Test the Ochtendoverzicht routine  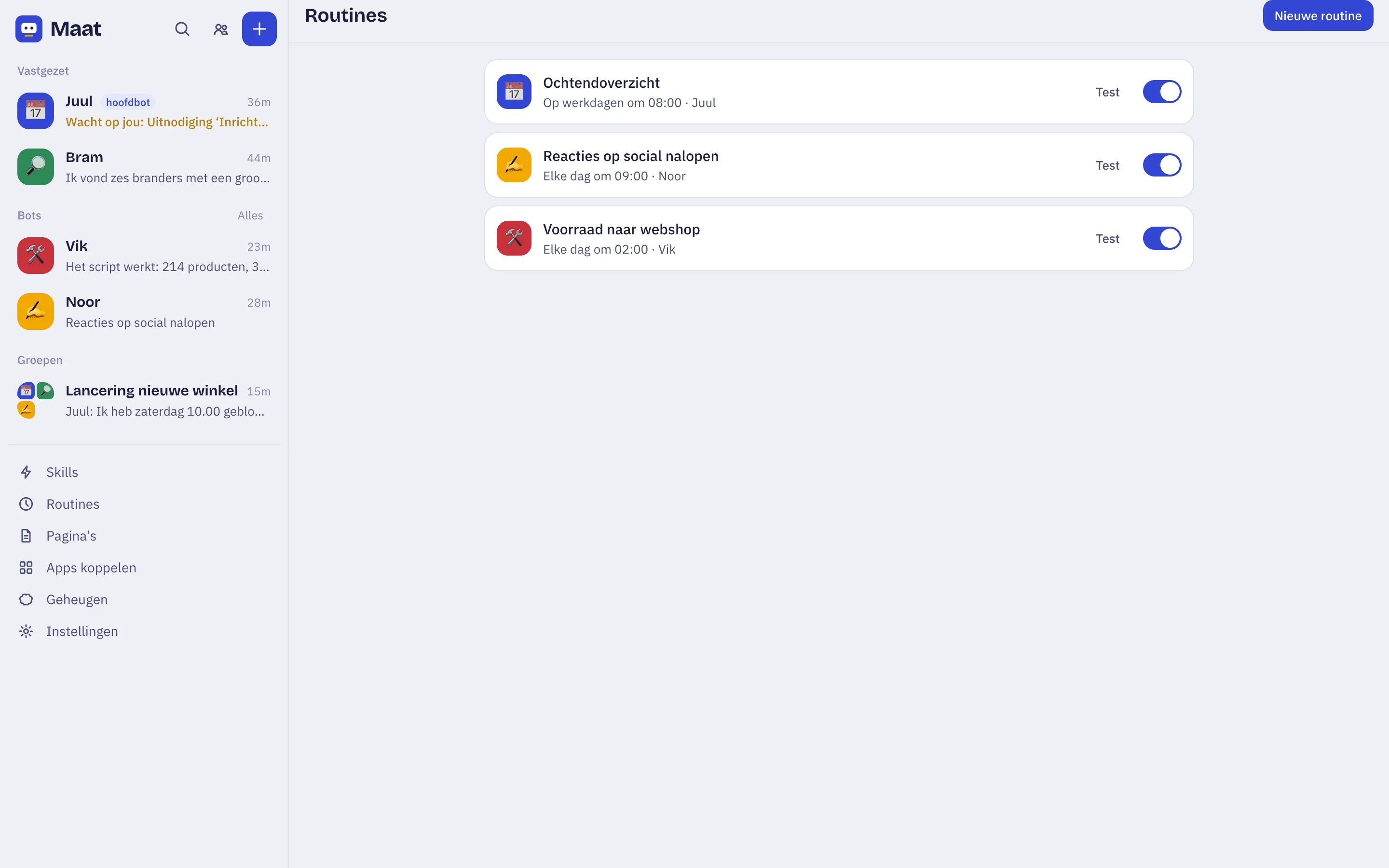click(1107, 92)
